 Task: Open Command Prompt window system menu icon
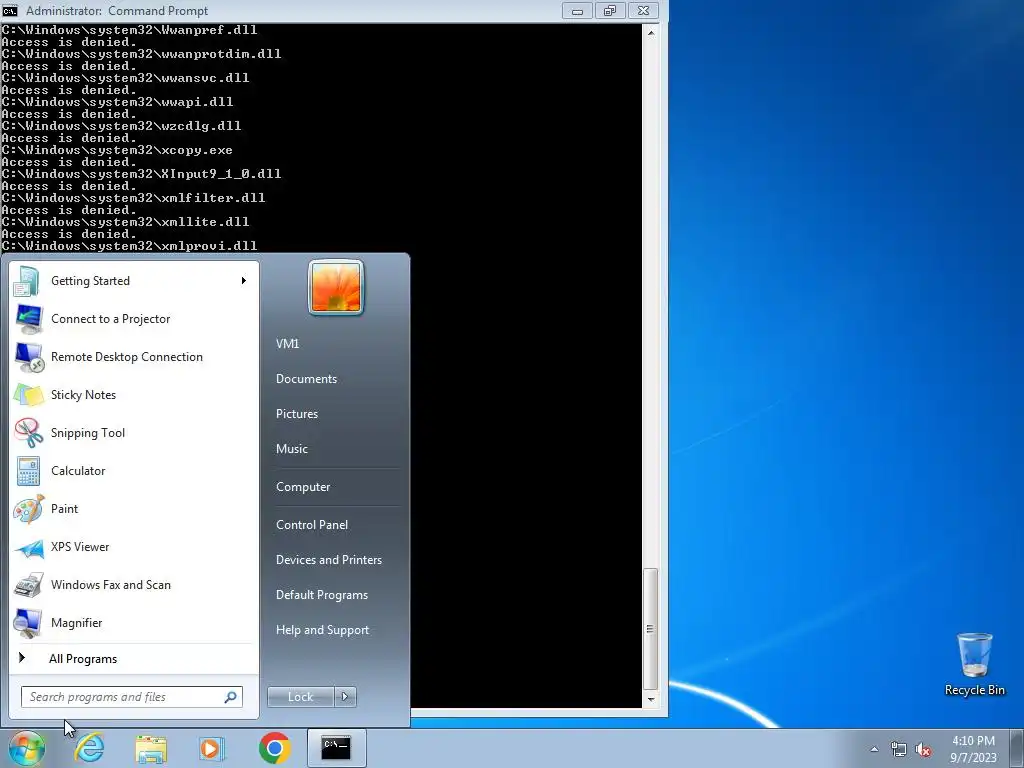tap(10, 10)
